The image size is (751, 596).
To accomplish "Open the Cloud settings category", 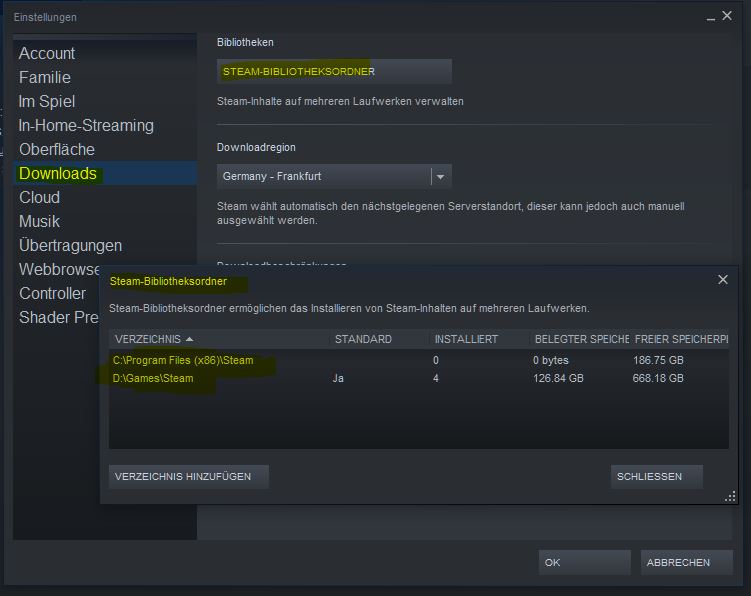I will 105,197.
